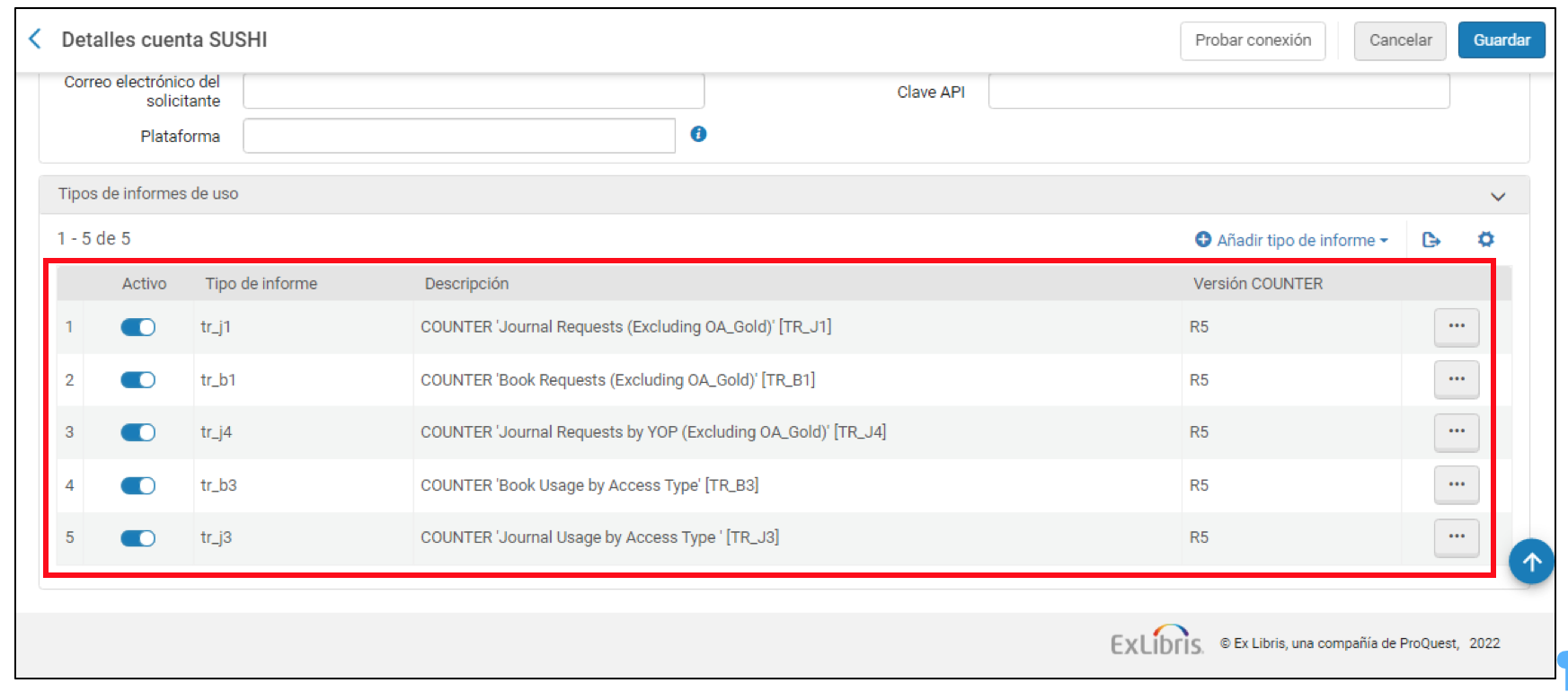Screen dimensions: 1568x692
Task: Switch off the tr_b3 active toggle
Action: pyautogui.click(x=138, y=485)
